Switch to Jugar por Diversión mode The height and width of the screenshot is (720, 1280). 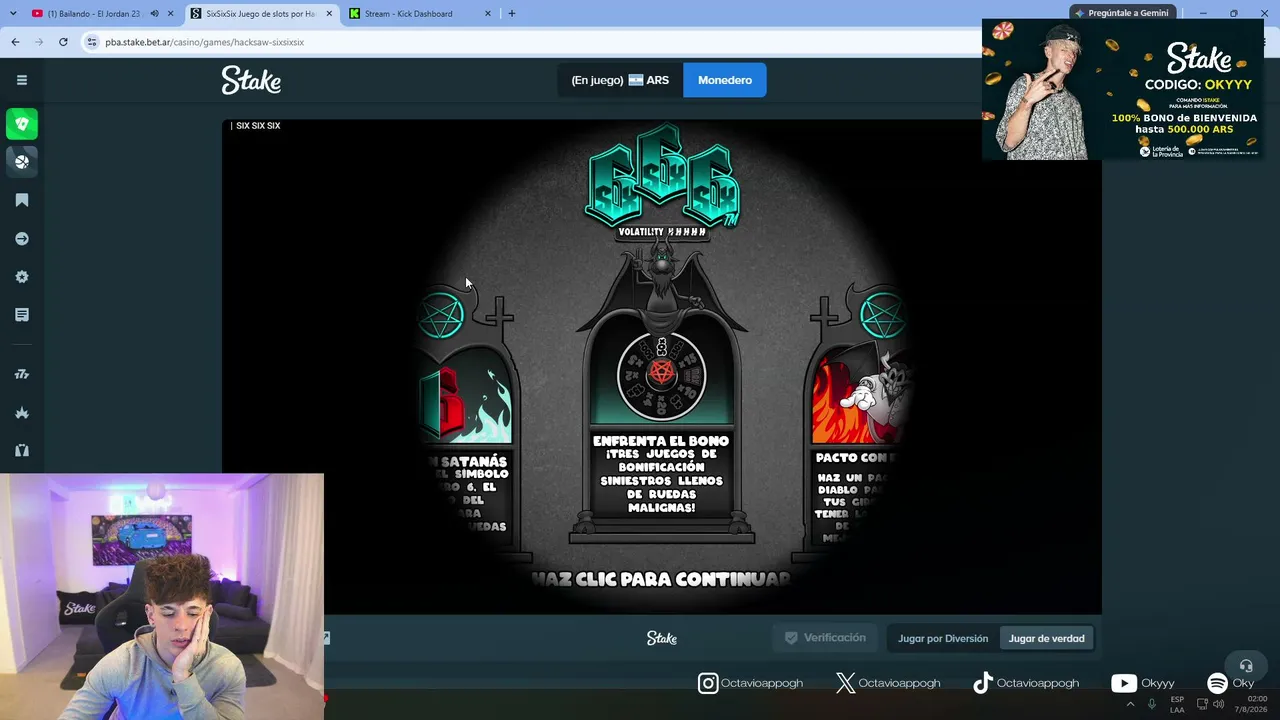(943, 638)
